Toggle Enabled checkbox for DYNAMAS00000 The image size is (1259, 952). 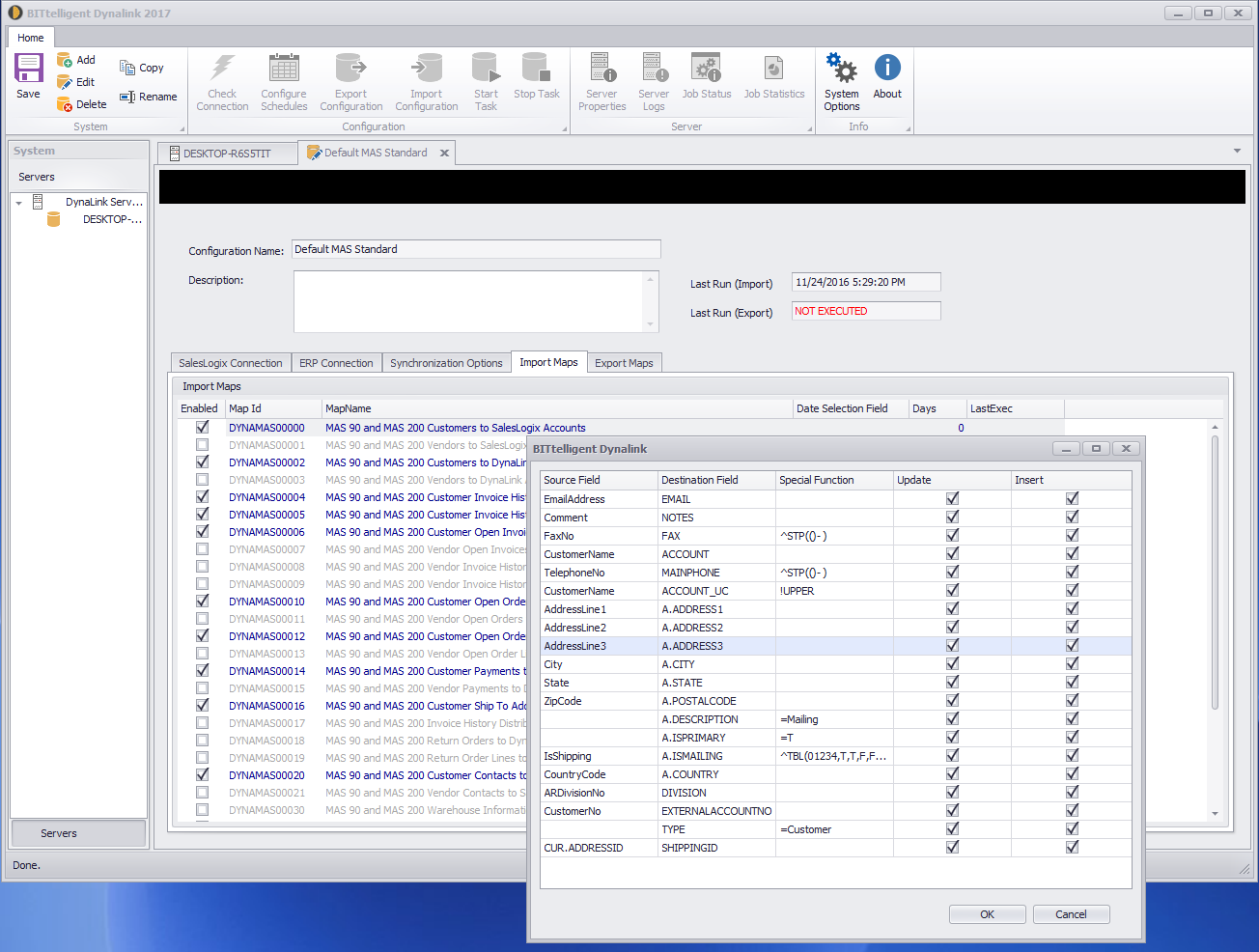click(202, 427)
